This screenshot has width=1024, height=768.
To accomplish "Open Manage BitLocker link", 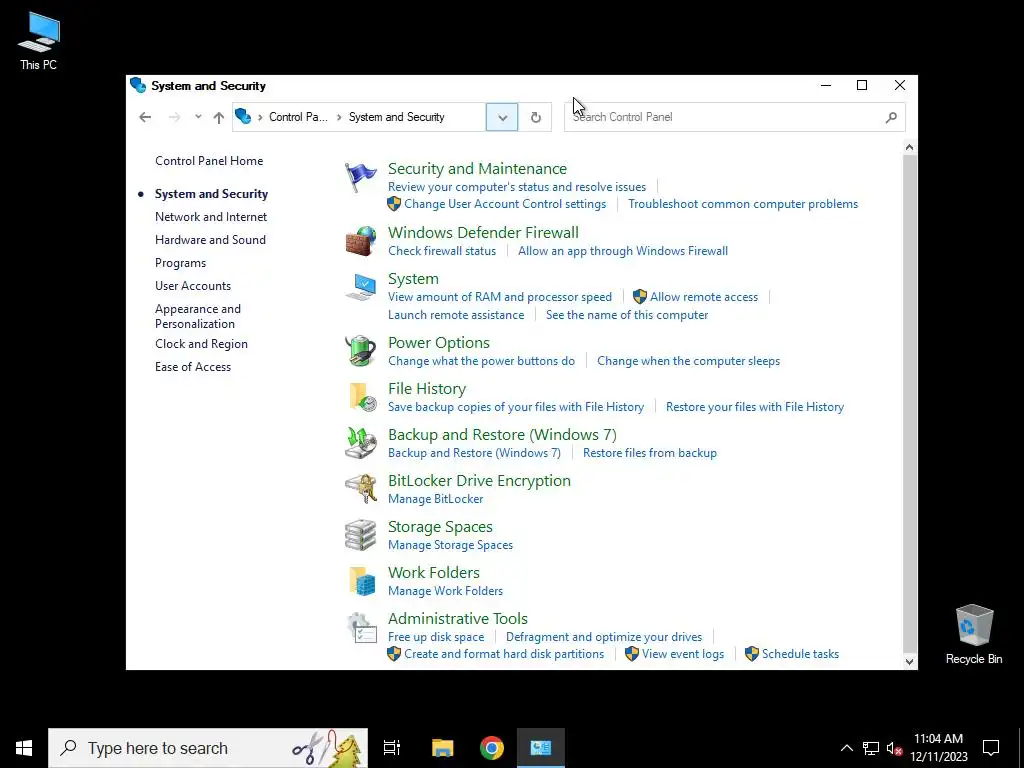I will 436,499.
